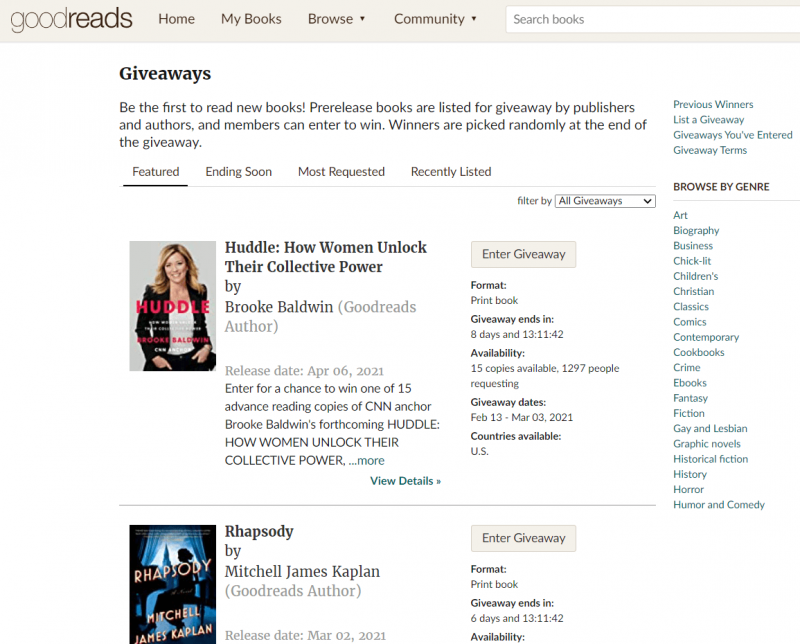Click the Goodreads logo
Screen dimensions: 800x644
70,19
